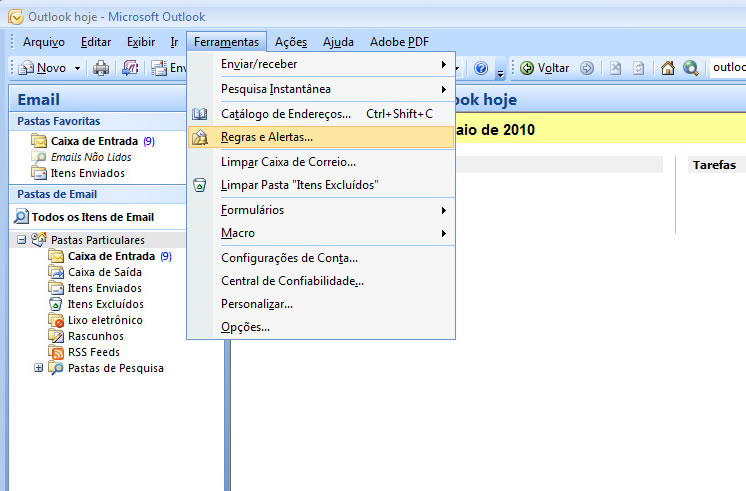Click the Enviar/receber toolbar icon
Image resolution: width=746 pixels, height=491 pixels.
168,69
